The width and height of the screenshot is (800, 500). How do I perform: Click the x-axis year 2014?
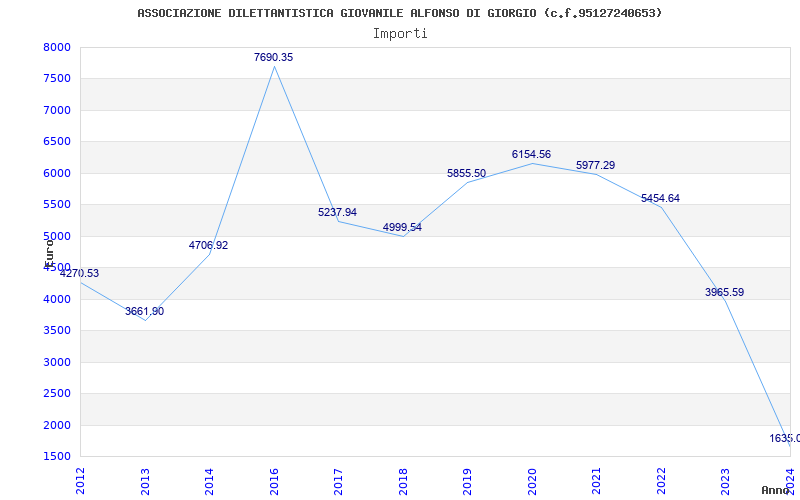click(x=210, y=481)
